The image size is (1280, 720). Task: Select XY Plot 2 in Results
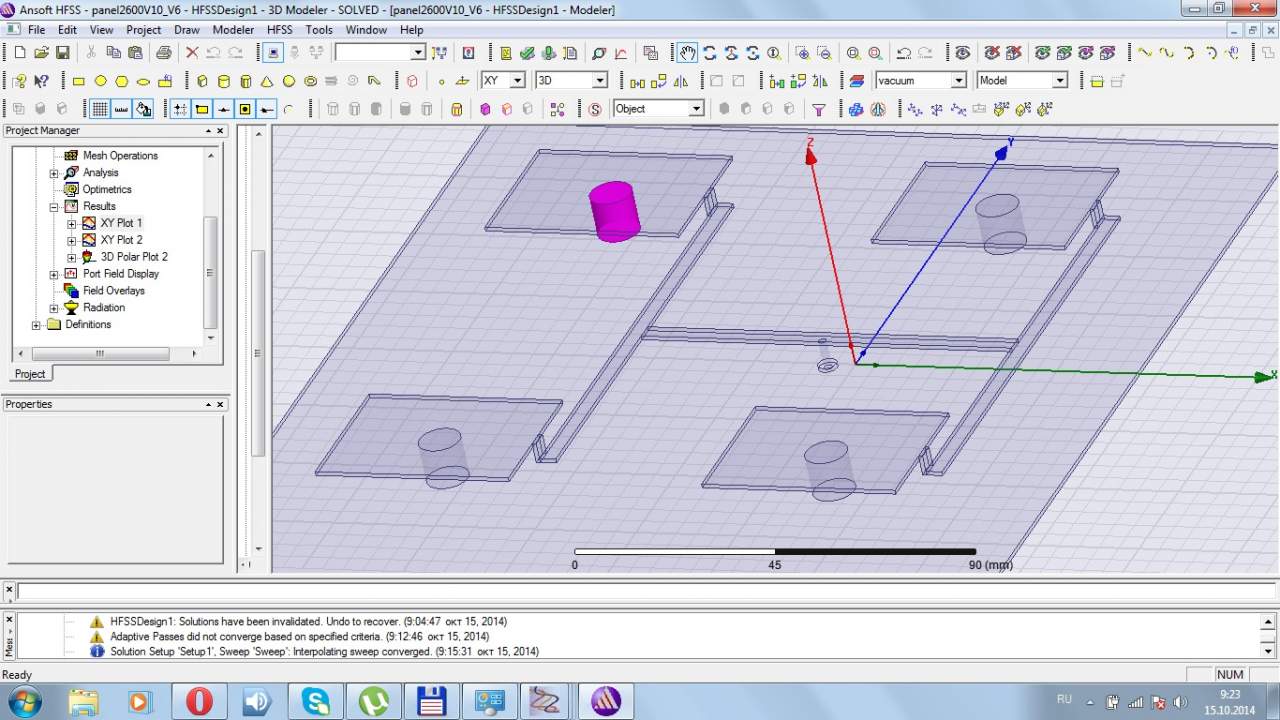[x=121, y=240]
